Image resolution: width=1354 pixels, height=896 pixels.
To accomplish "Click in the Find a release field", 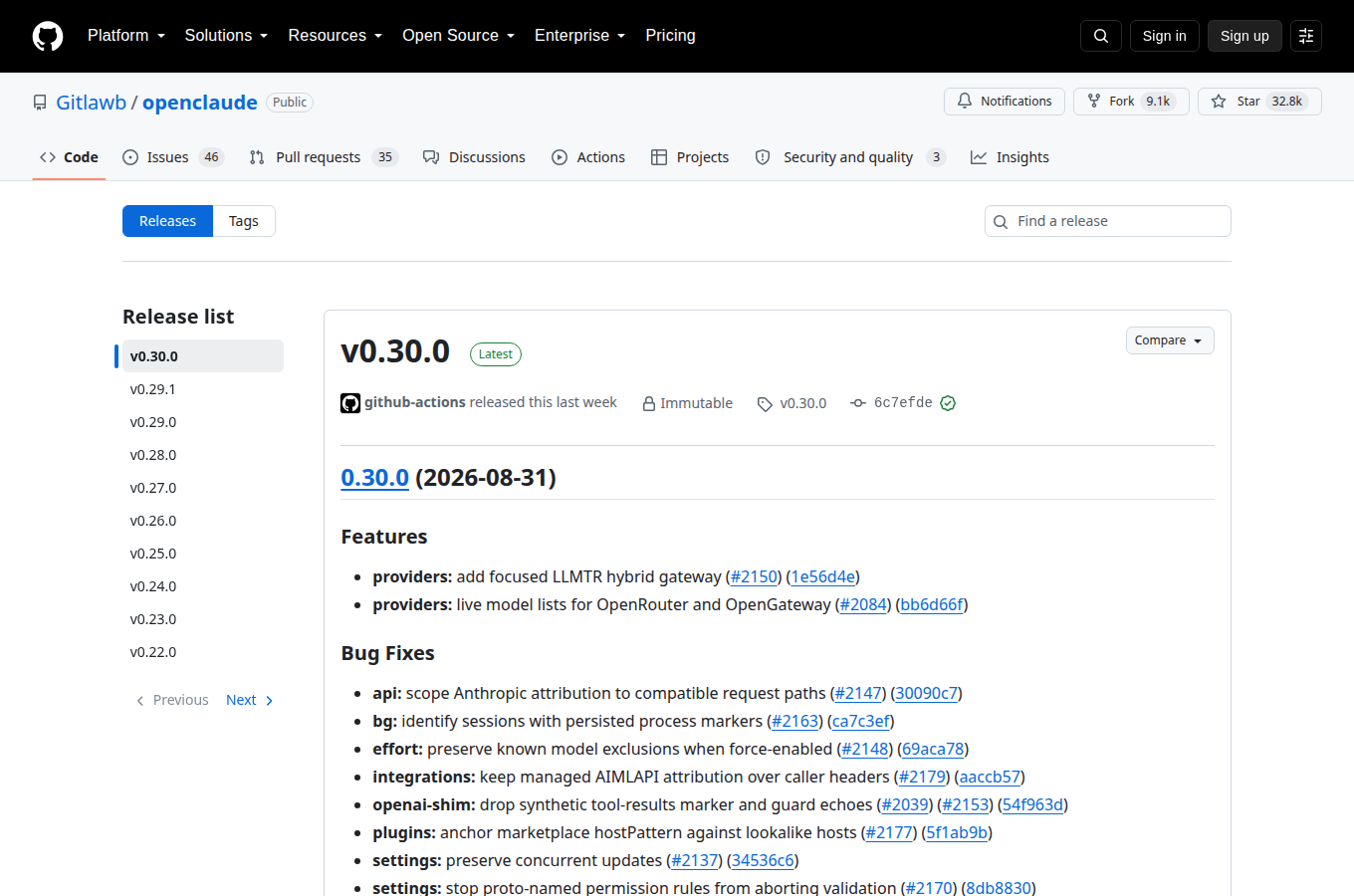I will [x=1108, y=221].
